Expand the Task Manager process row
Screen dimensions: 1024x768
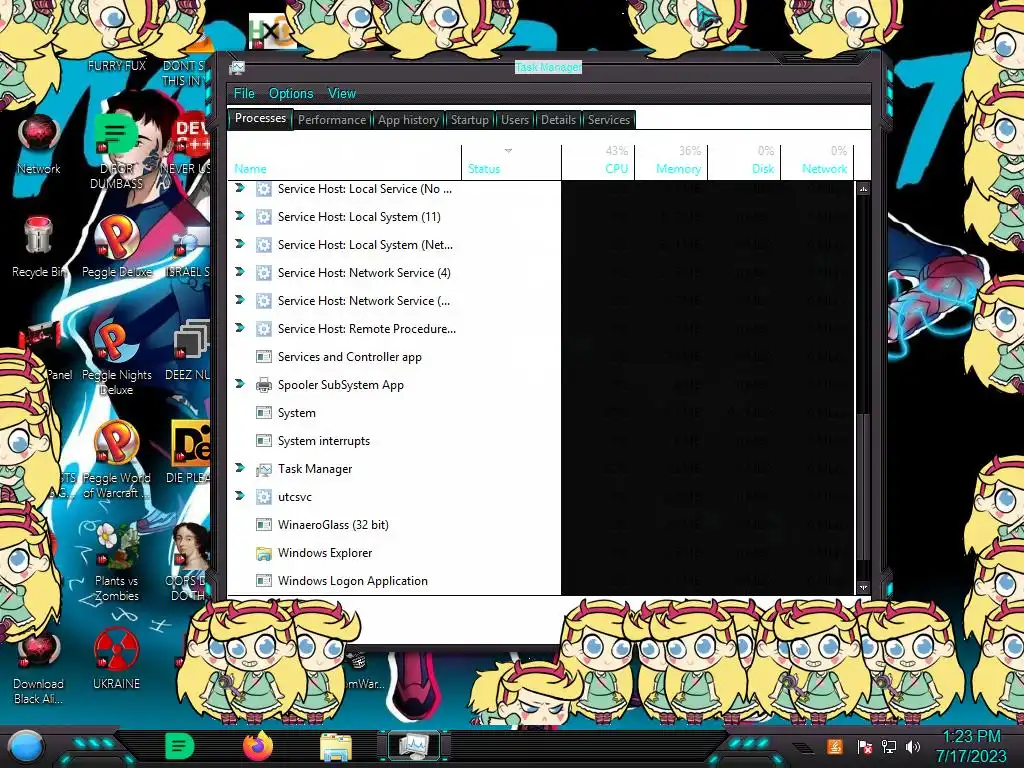(240, 468)
